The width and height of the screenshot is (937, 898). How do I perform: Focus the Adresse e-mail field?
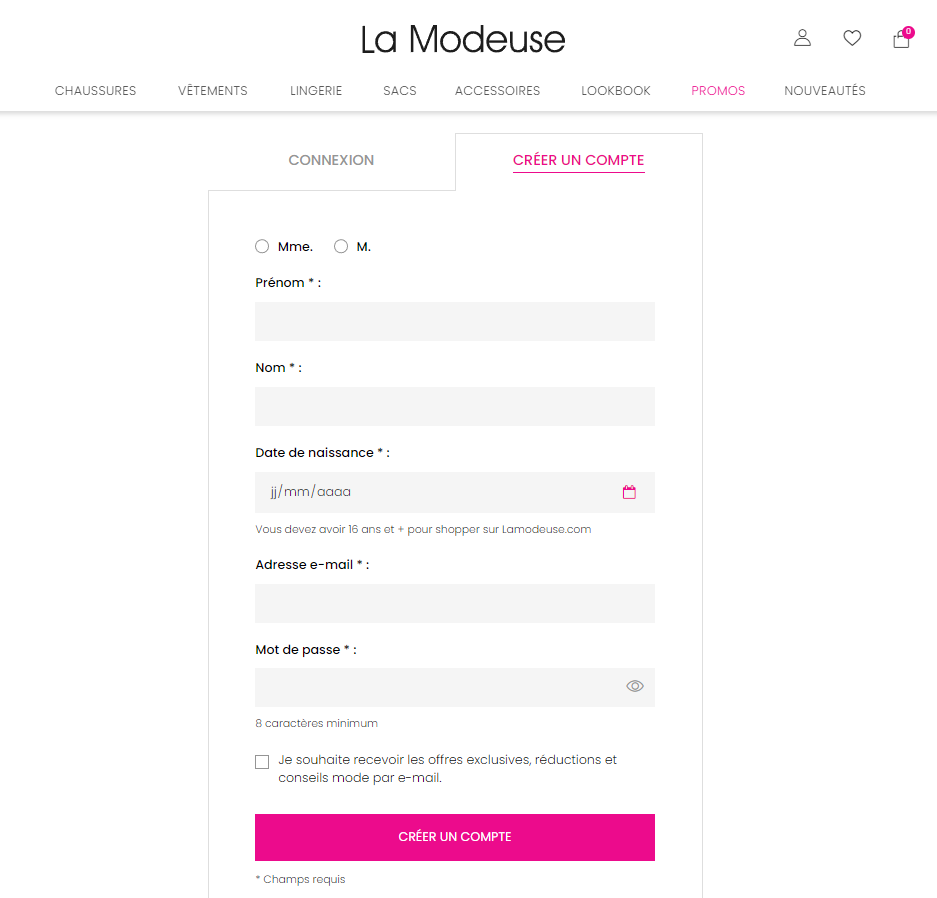pos(455,603)
